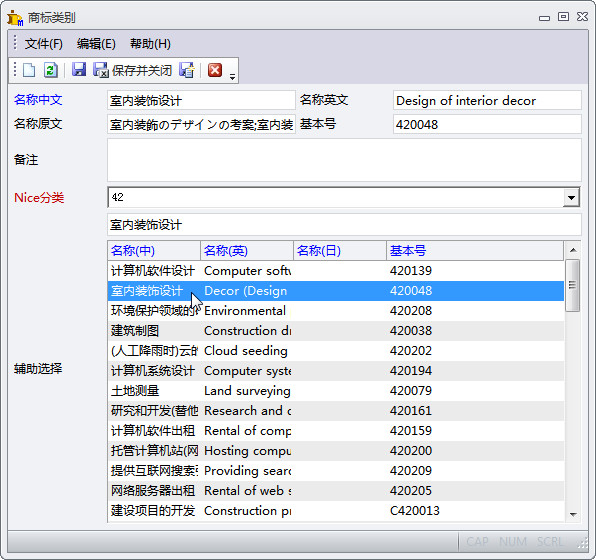Open the toolbar overflow options arrow
Viewport: 596px width, 560px height.
click(x=232, y=76)
